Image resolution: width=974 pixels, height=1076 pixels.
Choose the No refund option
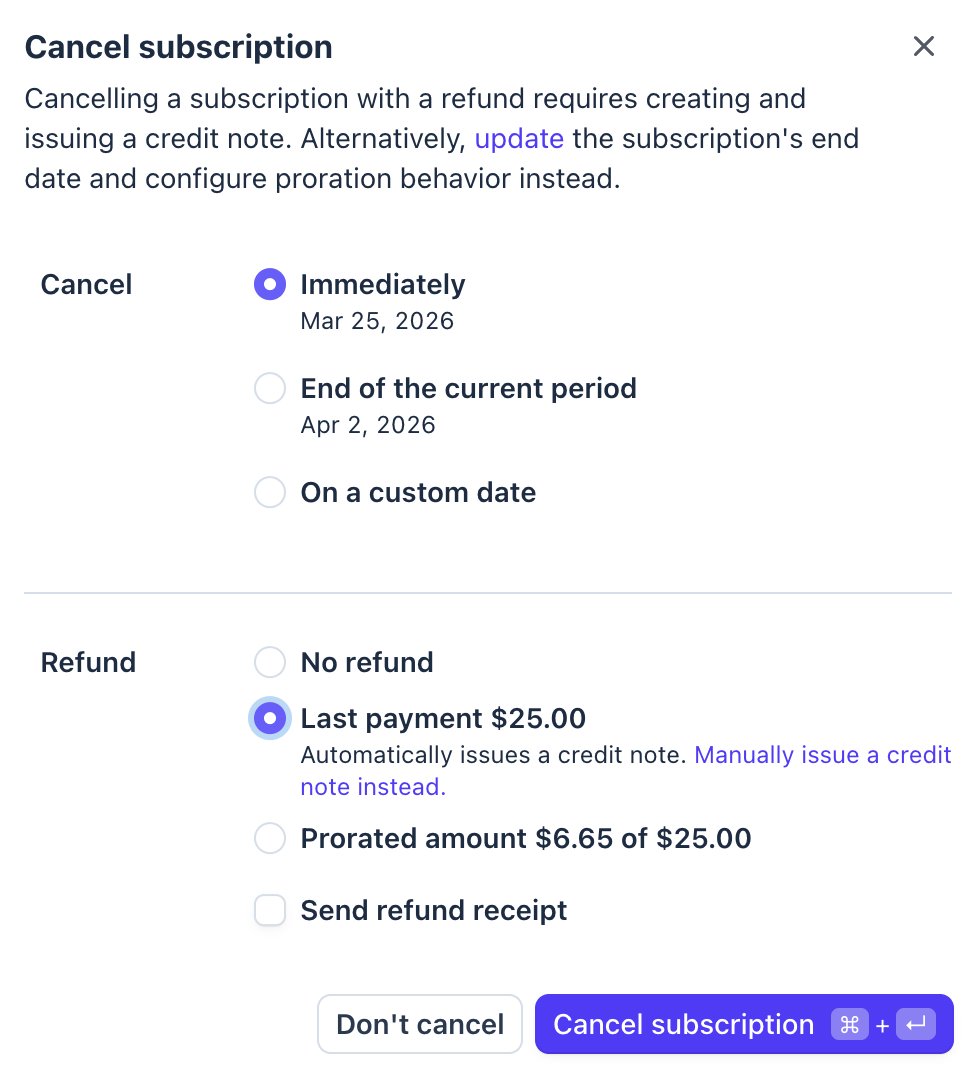tap(270, 662)
